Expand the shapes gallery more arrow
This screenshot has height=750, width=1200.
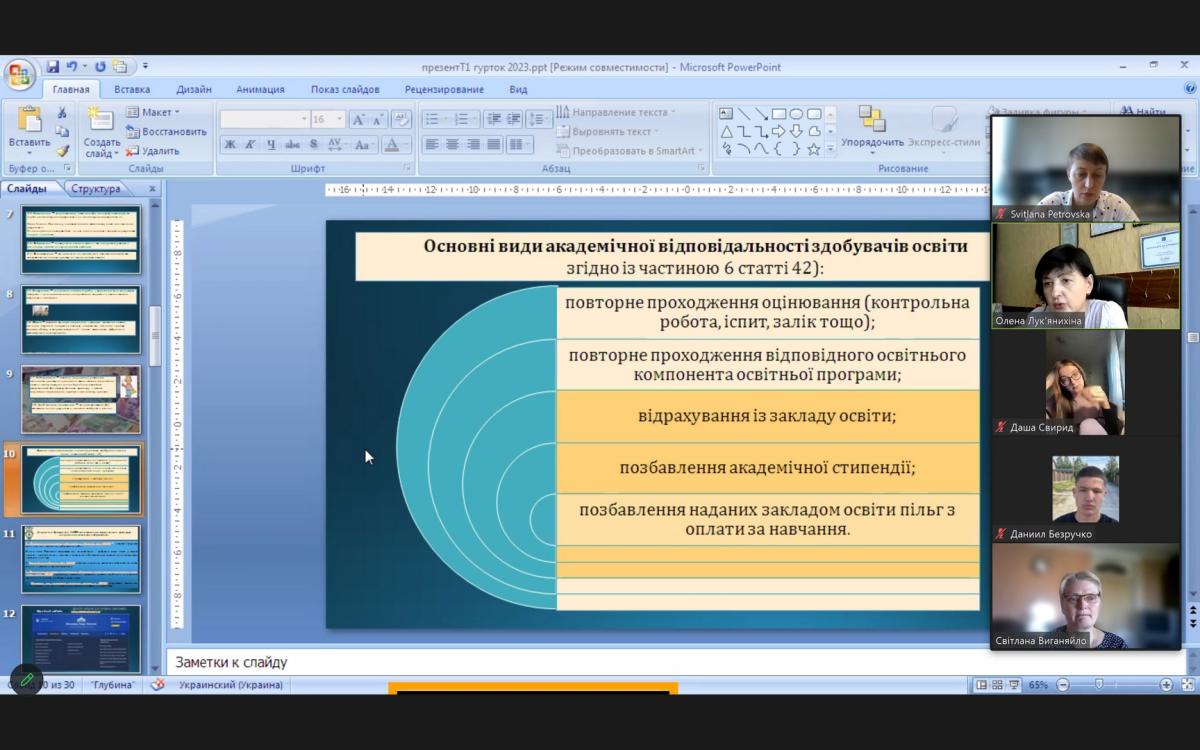click(830, 149)
